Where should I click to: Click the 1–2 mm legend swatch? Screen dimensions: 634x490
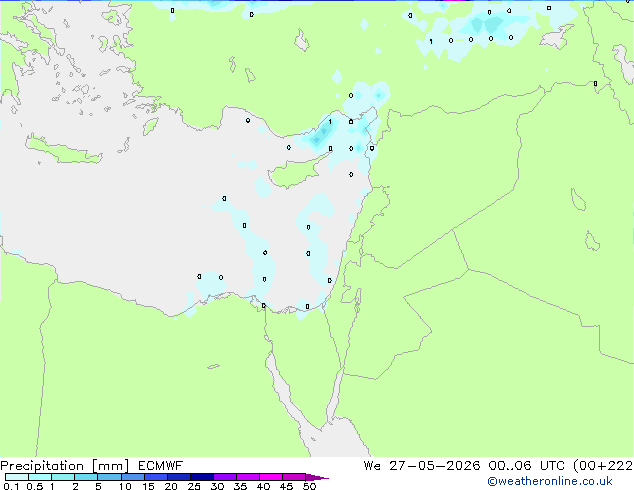click(63, 477)
